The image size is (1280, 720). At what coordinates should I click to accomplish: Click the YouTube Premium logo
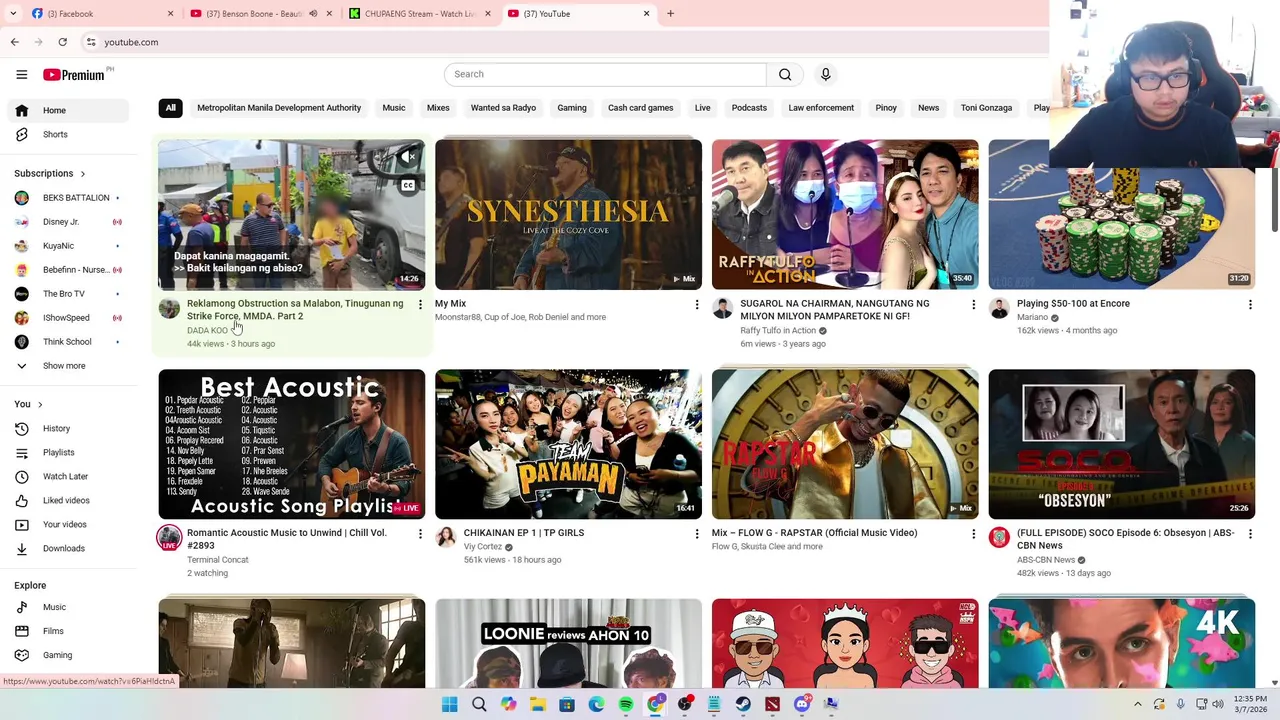pyautogui.click(x=74, y=75)
